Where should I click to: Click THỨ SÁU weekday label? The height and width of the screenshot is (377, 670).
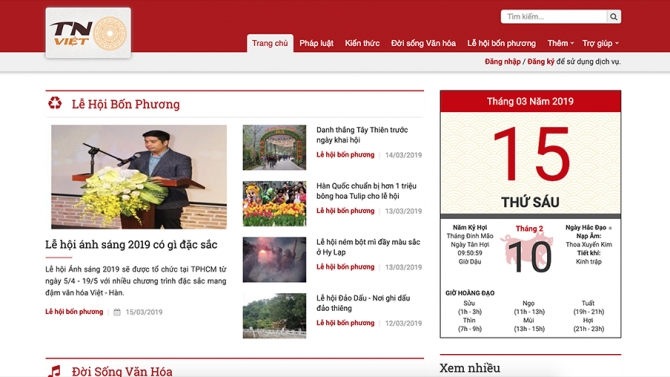point(530,202)
